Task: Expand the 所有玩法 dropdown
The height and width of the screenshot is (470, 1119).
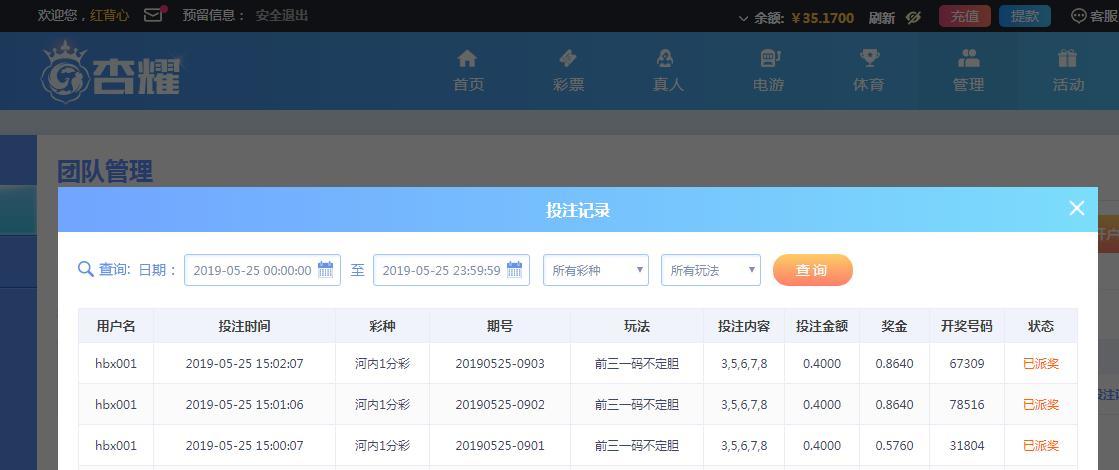Action: (711, 270)
